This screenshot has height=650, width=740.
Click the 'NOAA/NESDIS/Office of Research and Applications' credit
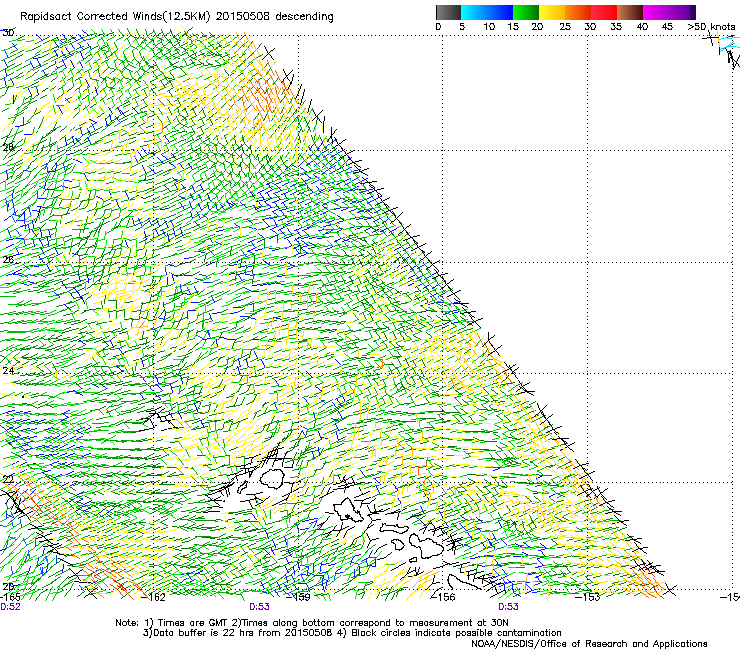tap(589, 644)
